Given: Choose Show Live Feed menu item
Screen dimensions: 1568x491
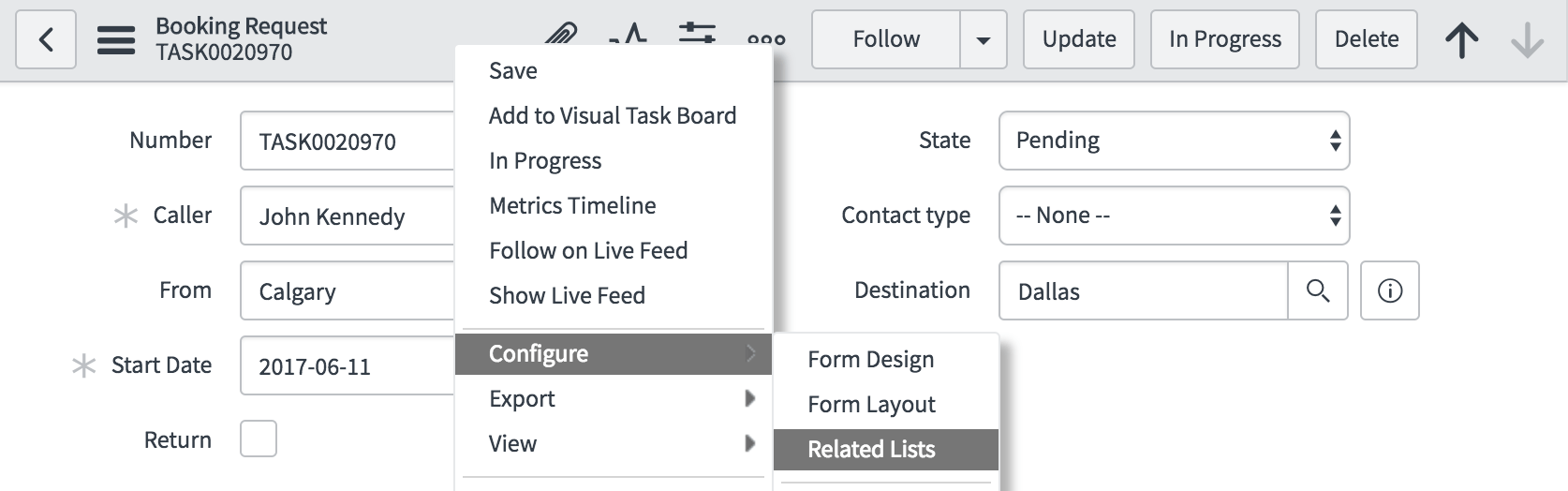Looking at the screenshot, I should point(614,295).
